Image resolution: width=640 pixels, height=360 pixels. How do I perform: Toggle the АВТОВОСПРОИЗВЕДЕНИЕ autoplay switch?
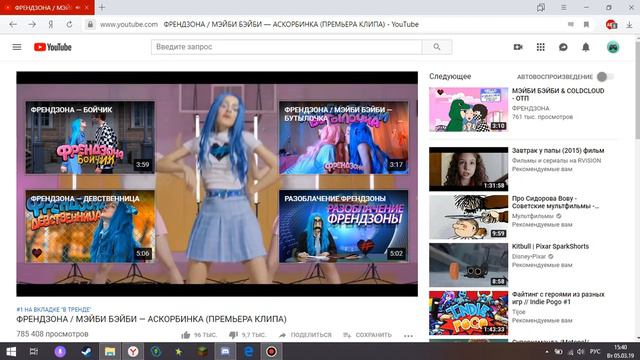point(605,77)
